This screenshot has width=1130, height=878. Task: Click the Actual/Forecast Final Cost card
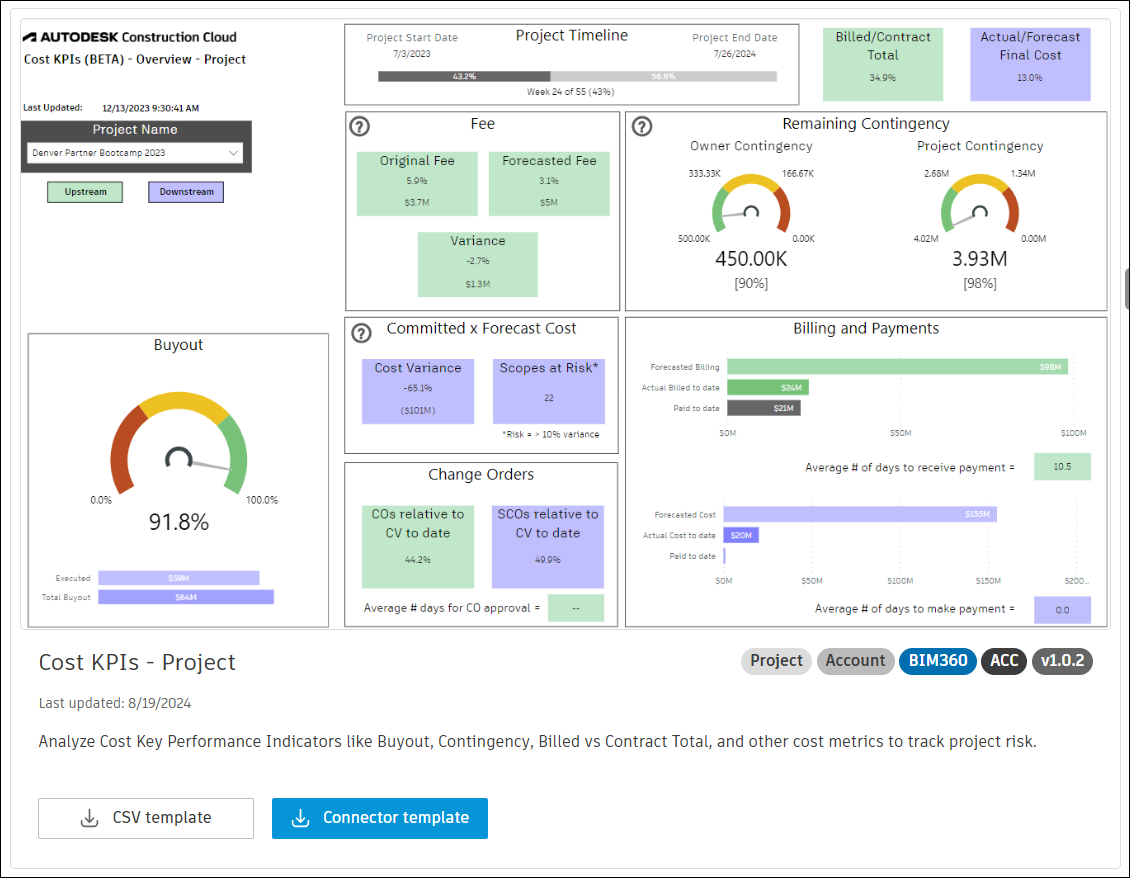coord(1030,64)
